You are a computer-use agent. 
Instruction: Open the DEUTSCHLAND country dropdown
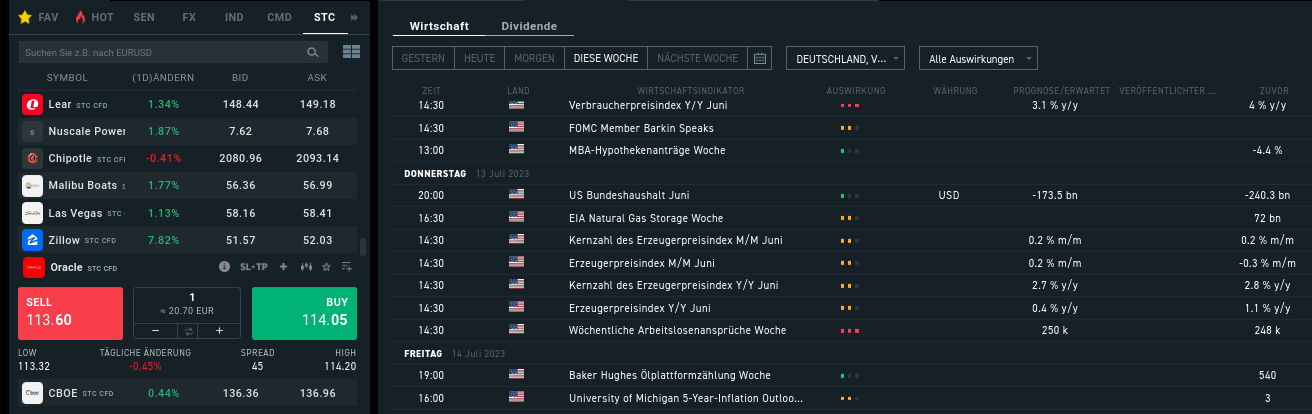[846, 58]
